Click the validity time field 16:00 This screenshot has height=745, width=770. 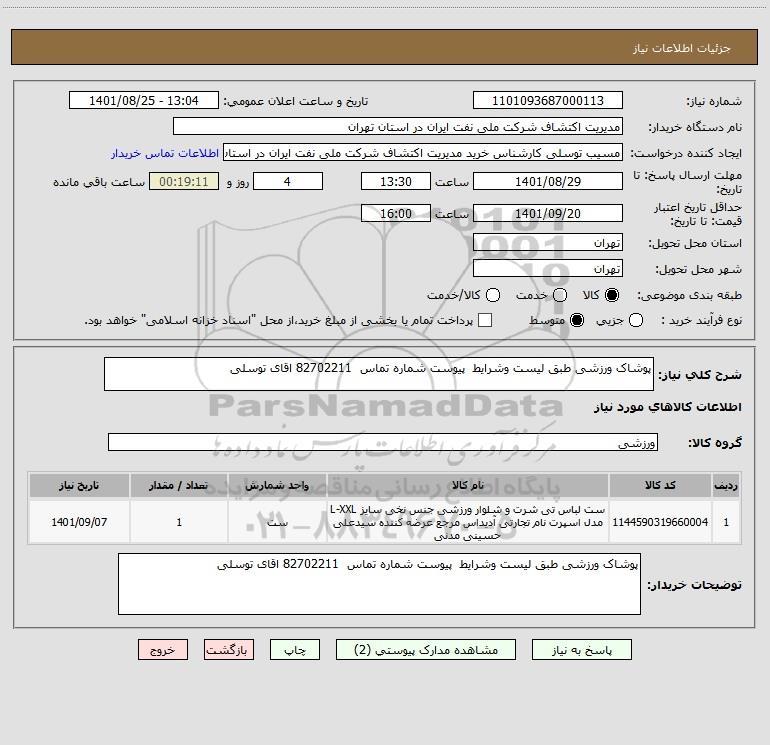[x=396, y=213]
